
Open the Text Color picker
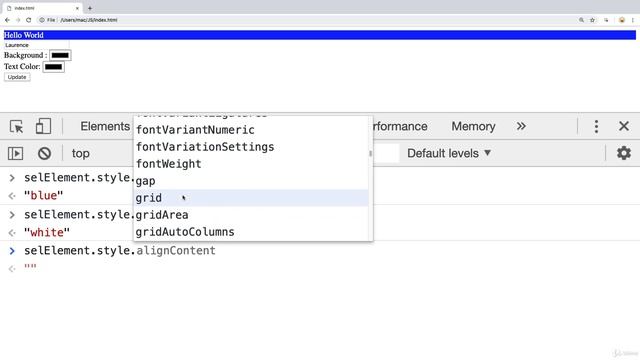pos(53,67)
